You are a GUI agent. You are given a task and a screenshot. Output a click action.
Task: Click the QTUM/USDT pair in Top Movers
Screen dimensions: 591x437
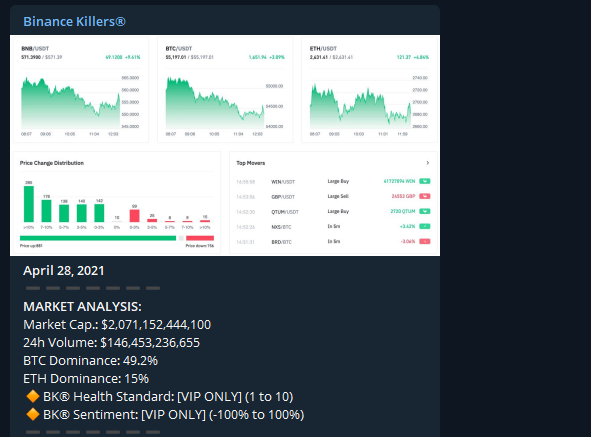point(285,212)
